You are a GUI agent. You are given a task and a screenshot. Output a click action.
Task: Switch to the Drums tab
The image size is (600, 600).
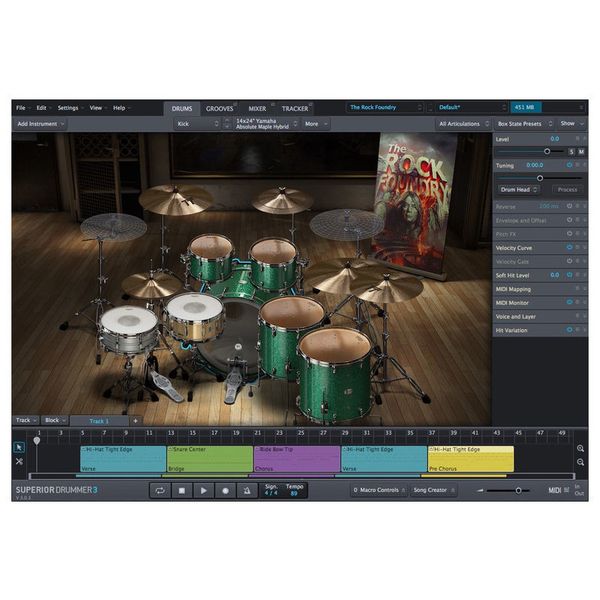[182, 109]
